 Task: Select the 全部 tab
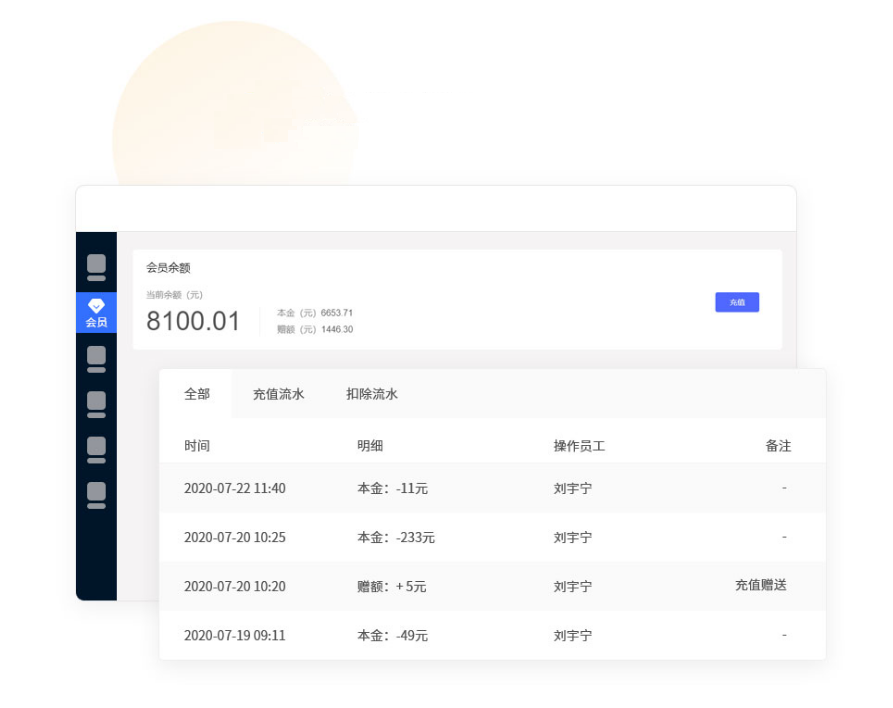coord(196,394)
